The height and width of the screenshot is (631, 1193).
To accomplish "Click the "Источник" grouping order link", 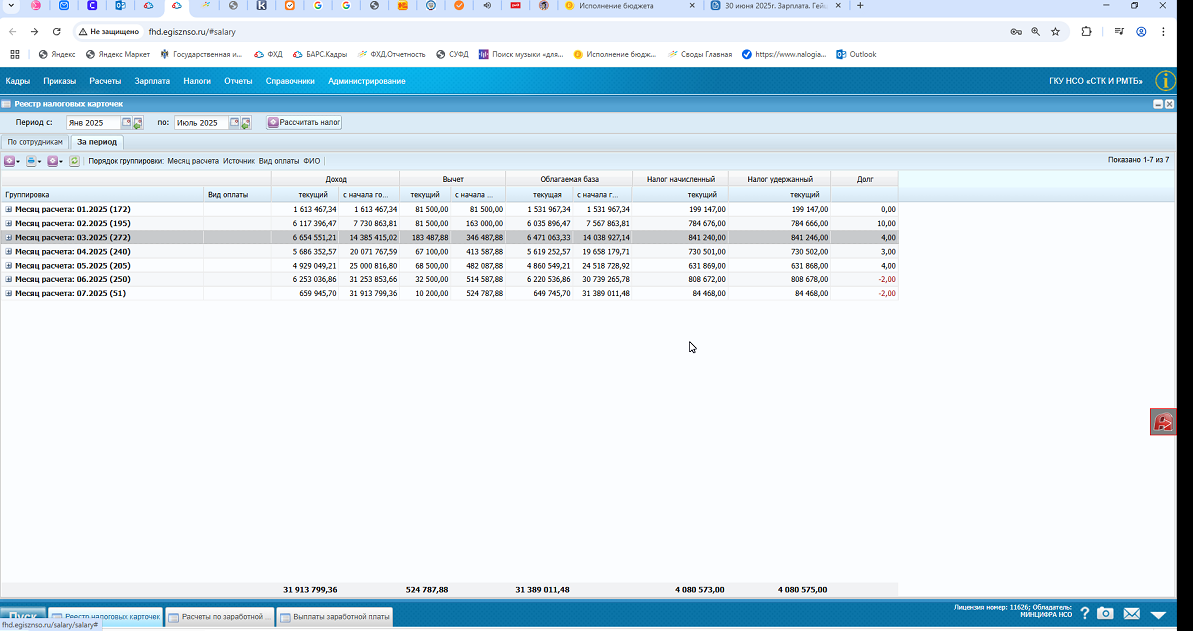I will (x=239, y=161).
